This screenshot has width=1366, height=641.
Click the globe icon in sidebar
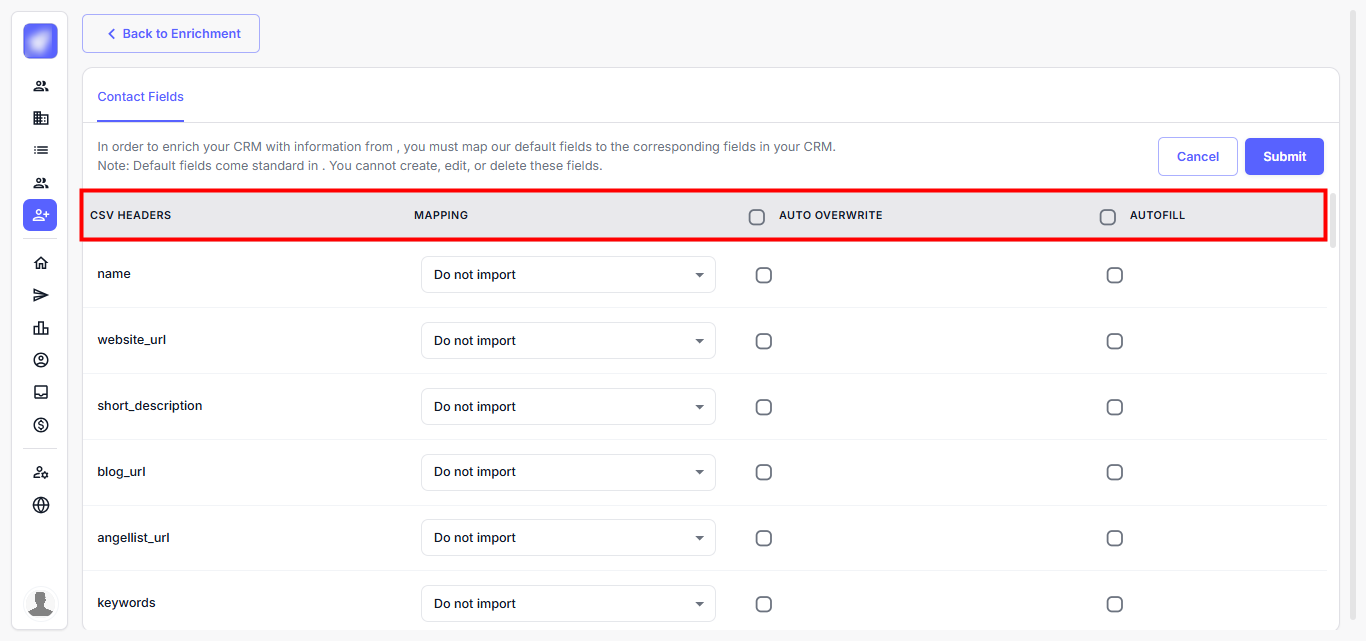point(41,505)
